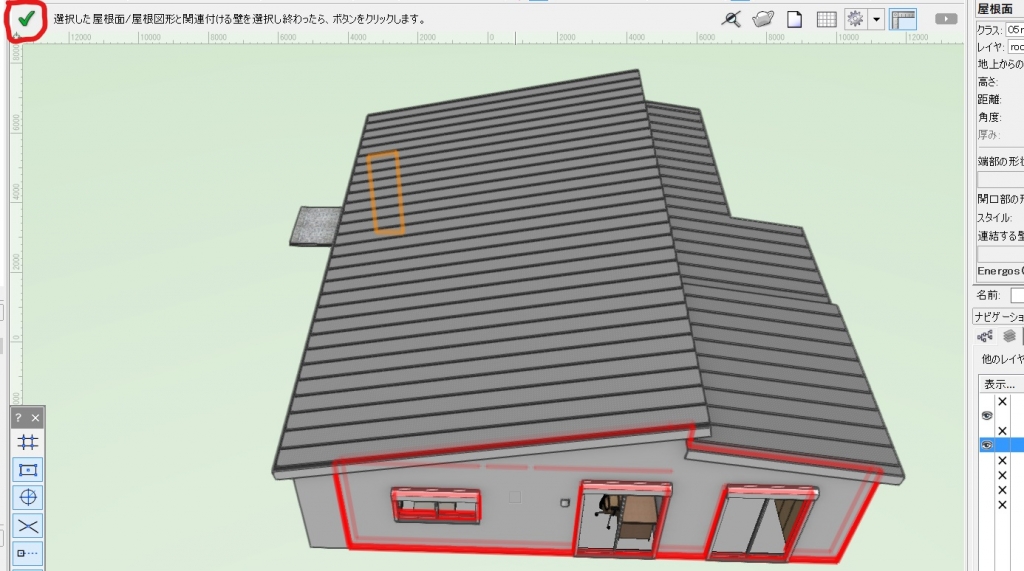Click the gear settings icon in toolbar
This screenshot has width=1024, height=571.
click(x=855, y=19)
